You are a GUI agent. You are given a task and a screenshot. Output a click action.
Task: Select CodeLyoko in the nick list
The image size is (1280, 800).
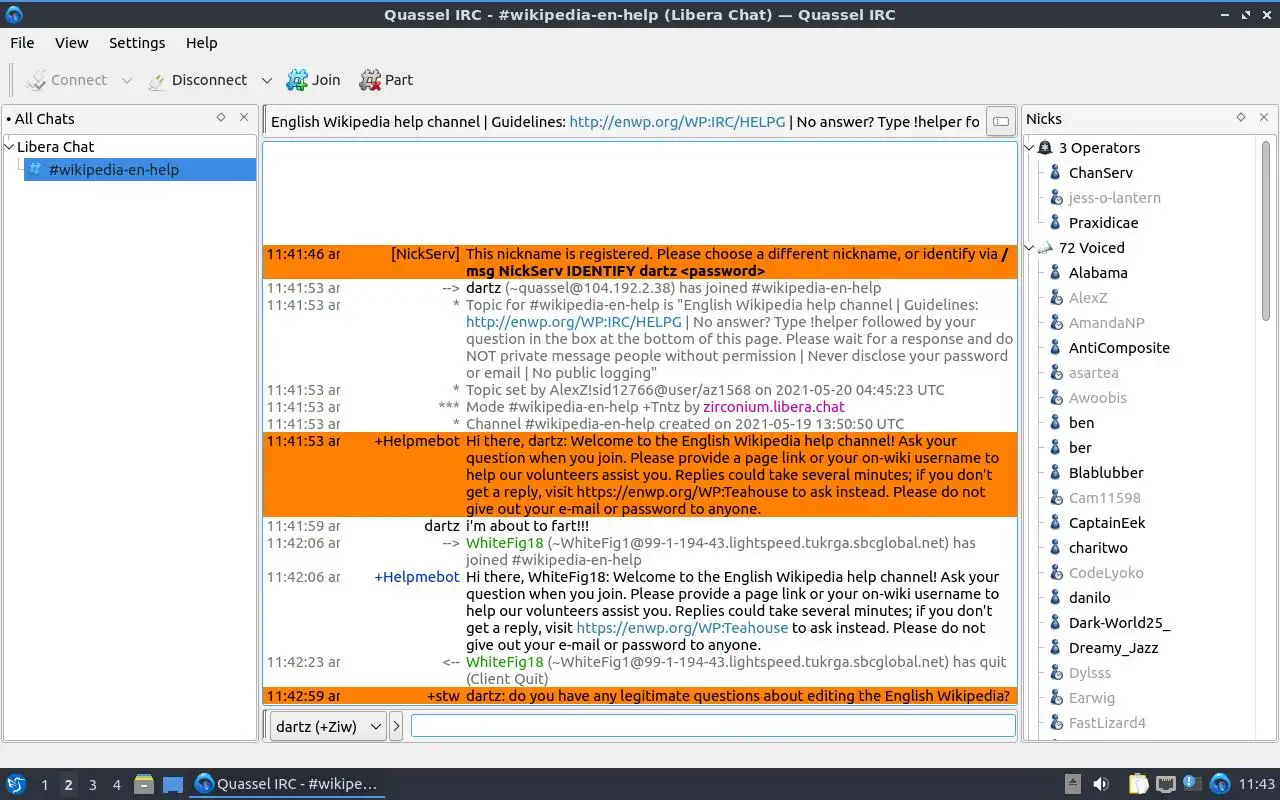pos(1105,573)
